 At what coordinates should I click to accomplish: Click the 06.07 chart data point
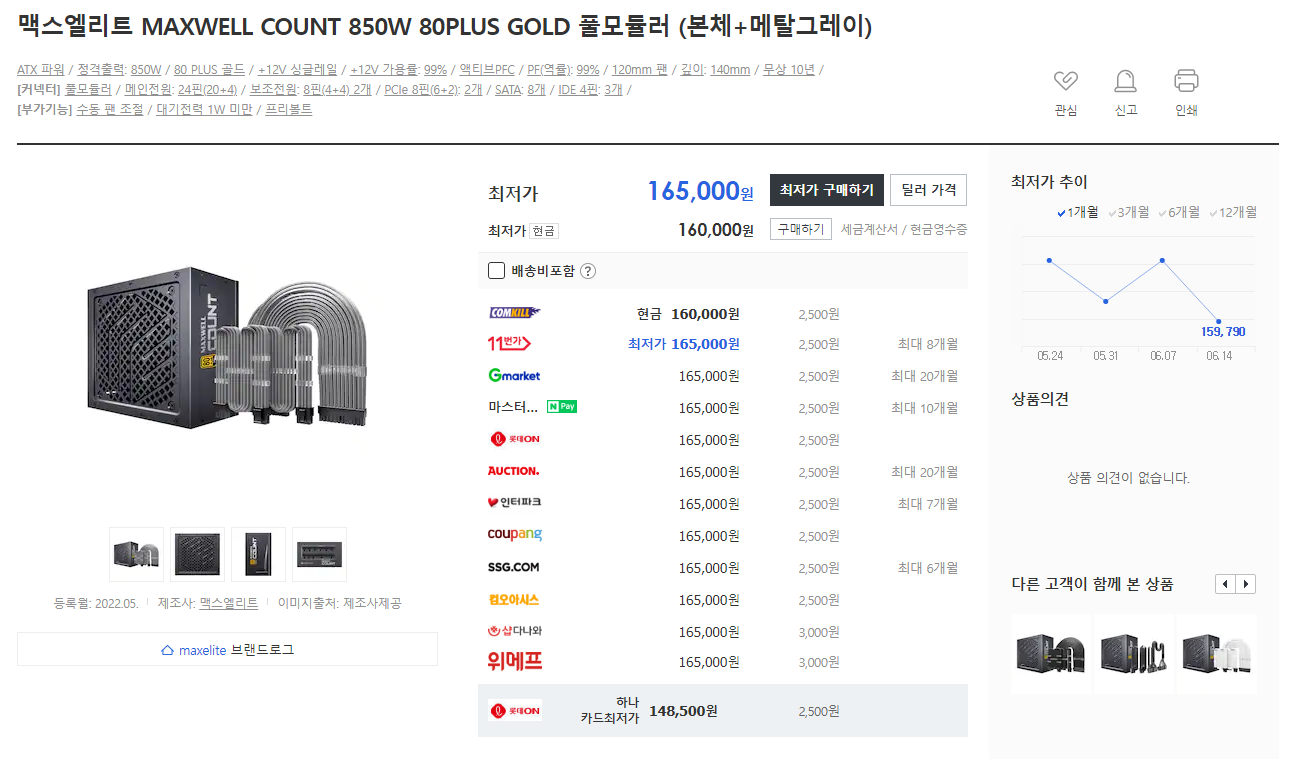(x=1162, y=260)
